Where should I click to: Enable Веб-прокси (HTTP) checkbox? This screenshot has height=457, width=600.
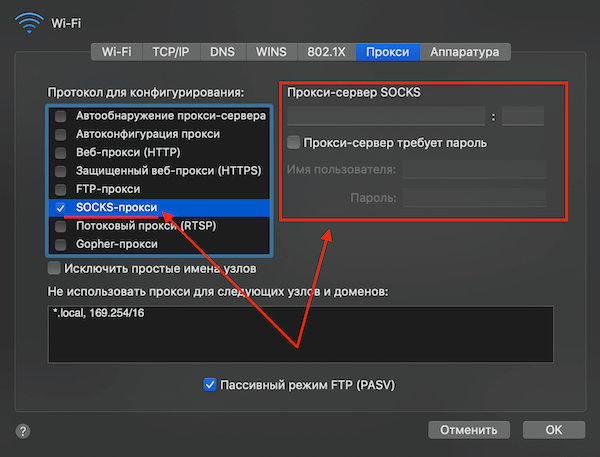[61, 153]
